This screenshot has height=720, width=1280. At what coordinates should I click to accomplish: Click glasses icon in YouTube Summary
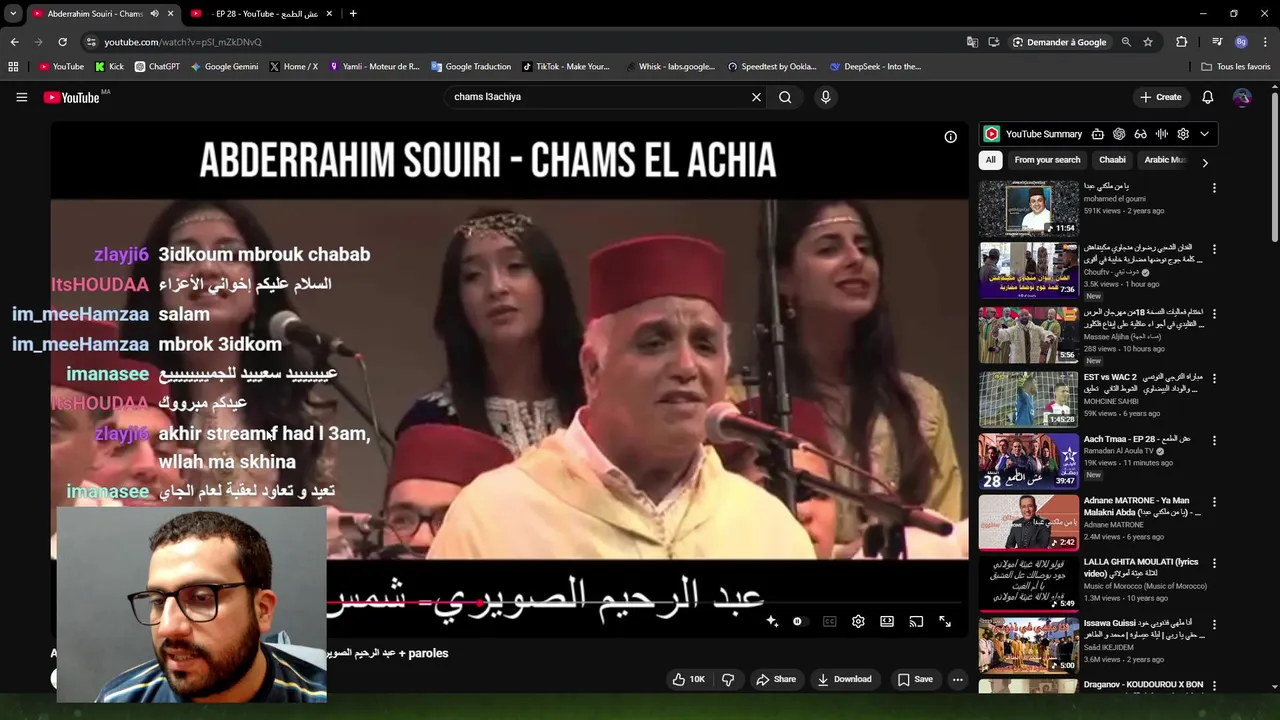click(x=1140, y=134)
